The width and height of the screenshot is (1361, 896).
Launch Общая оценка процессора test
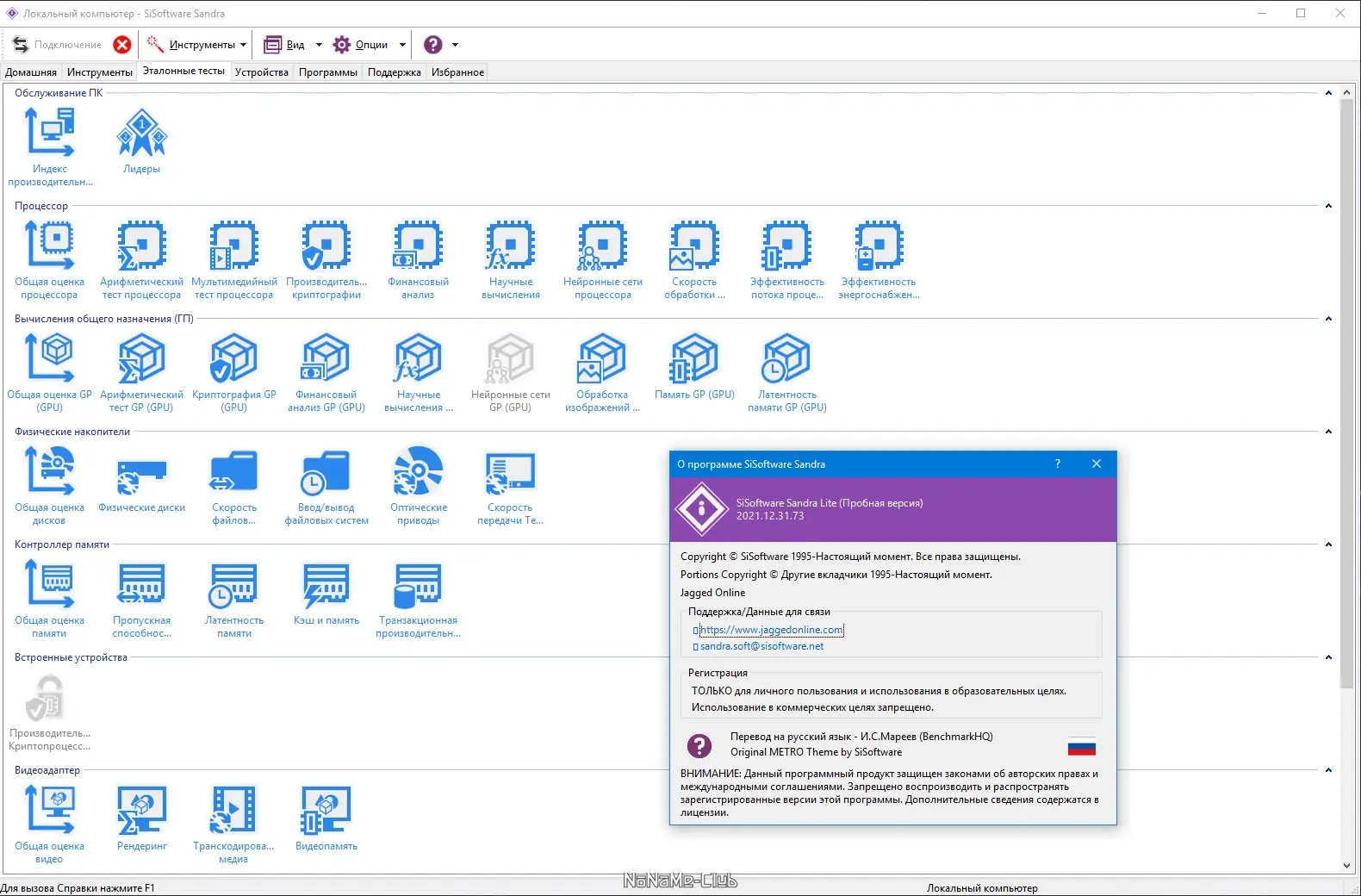pyautogui.click(x=50, y=259)
